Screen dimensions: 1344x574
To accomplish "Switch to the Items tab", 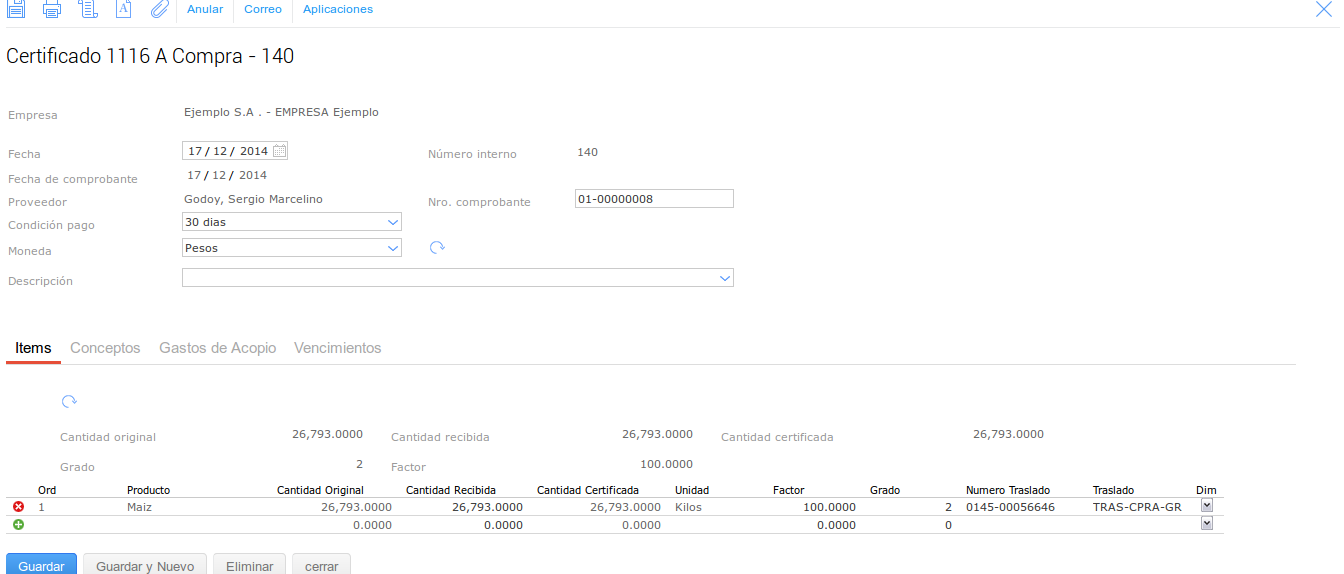I will (33, 348).
